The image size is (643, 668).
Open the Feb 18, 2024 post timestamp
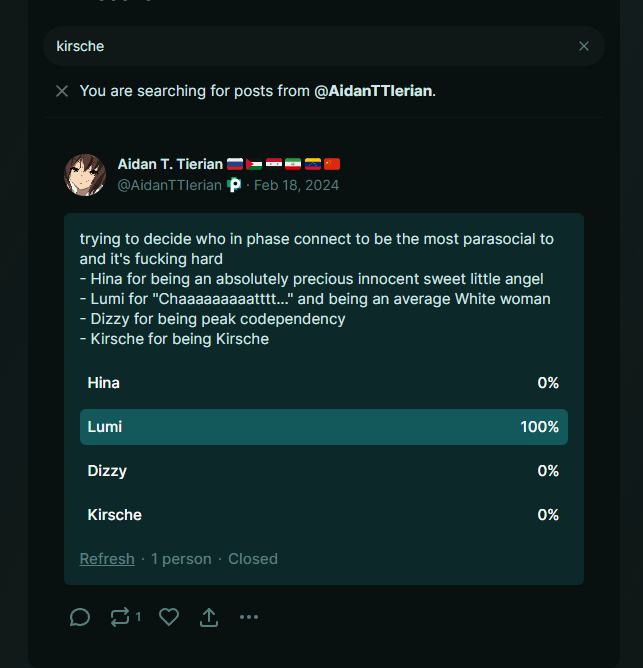tap(296, 185)
